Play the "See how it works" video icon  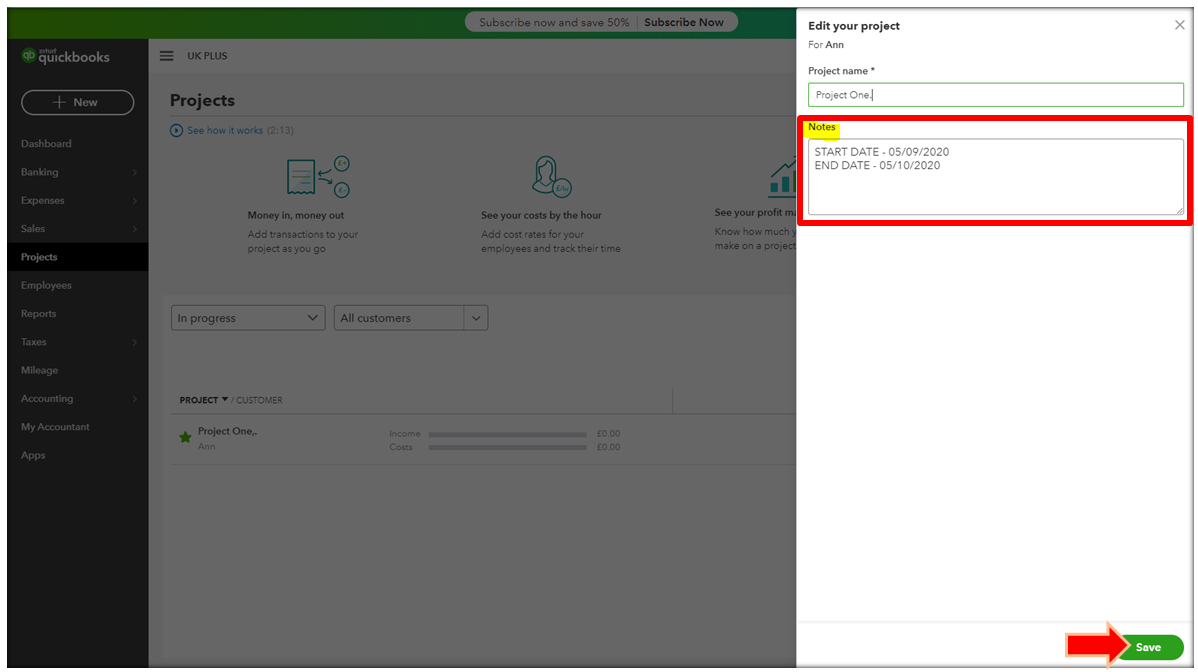(x=176, y=130)
